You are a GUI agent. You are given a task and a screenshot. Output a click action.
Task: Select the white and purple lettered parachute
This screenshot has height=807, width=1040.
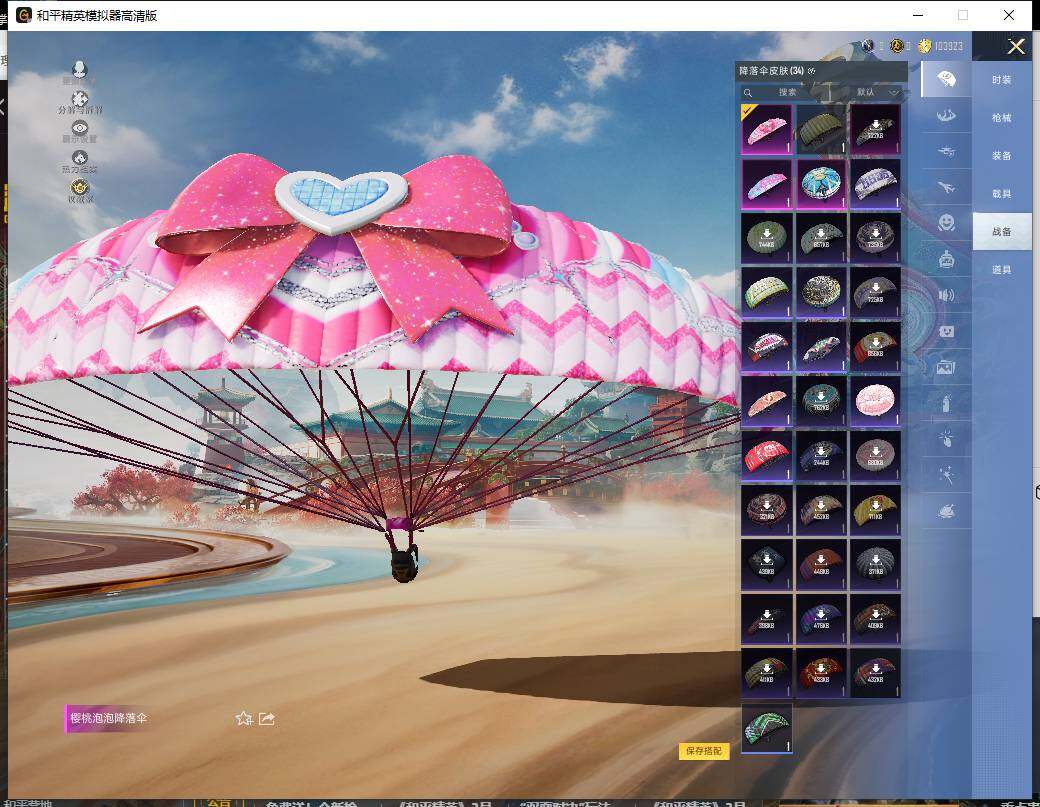pyautogui.click(x=876, y=184)
